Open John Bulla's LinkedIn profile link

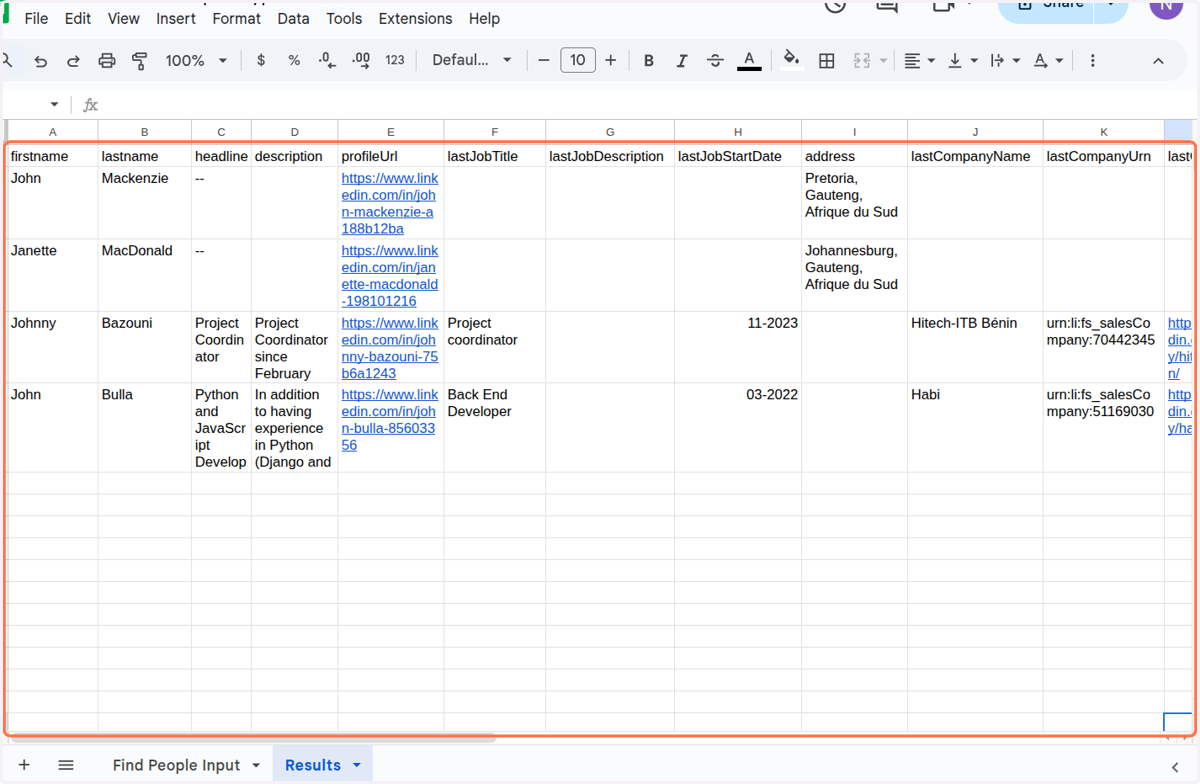(389, 420)
